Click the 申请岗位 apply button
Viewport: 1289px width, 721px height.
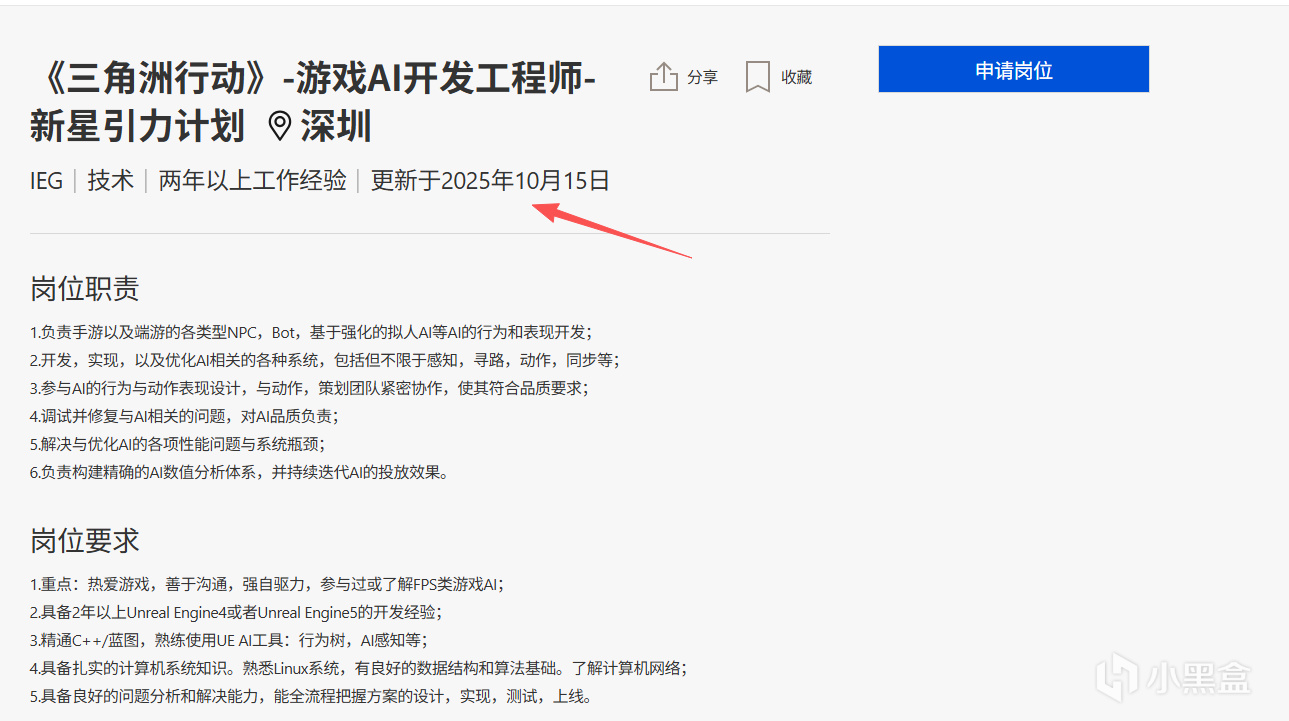click(x=1014, y=69)
